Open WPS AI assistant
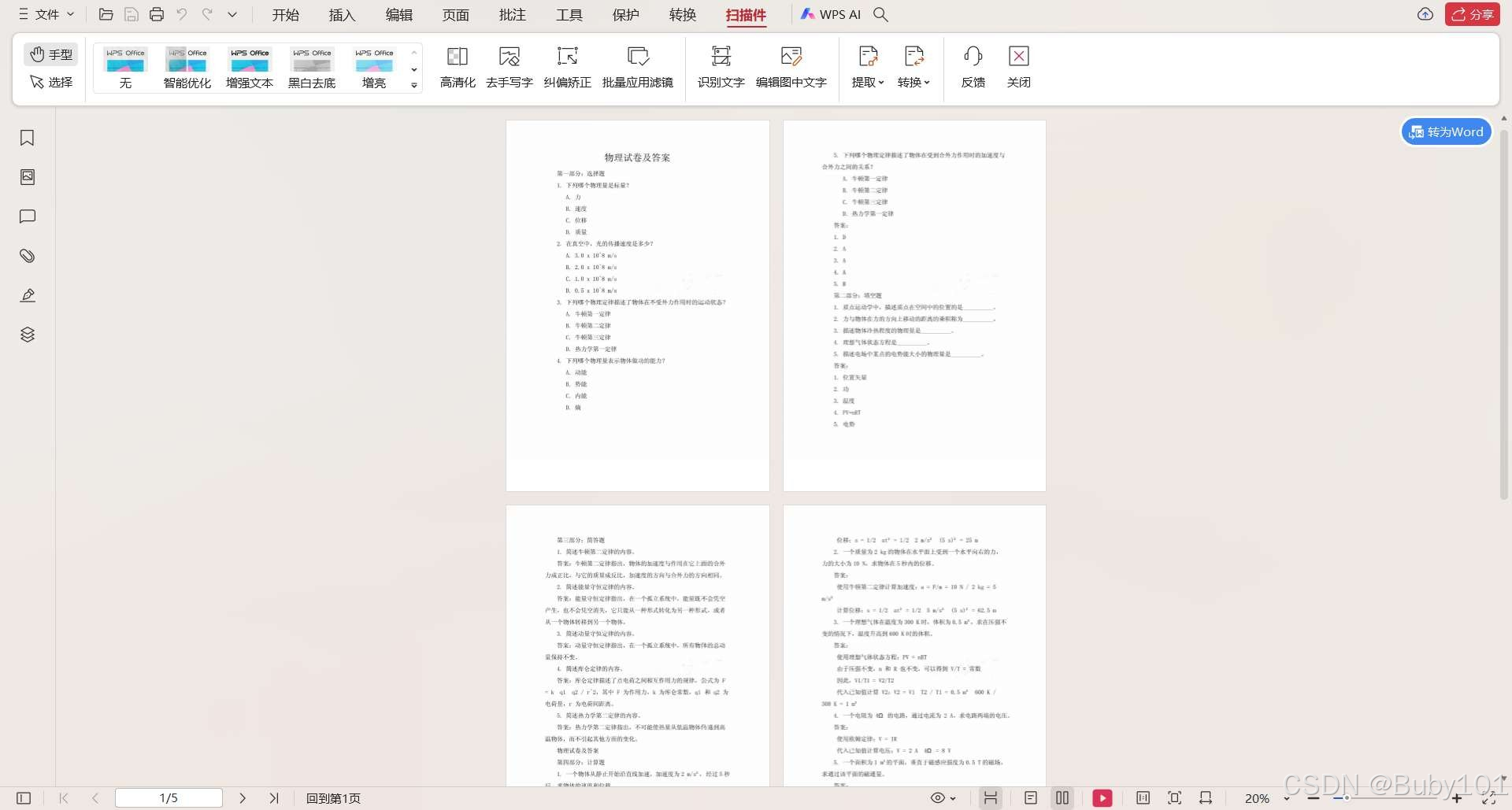 tap(831, 14)
